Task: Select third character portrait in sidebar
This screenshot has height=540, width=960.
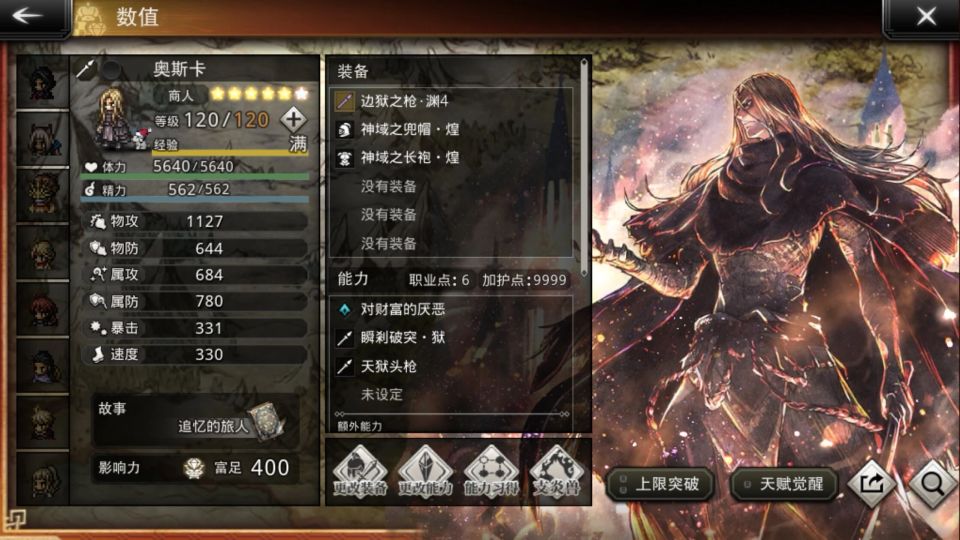Action: coord(42,195)
